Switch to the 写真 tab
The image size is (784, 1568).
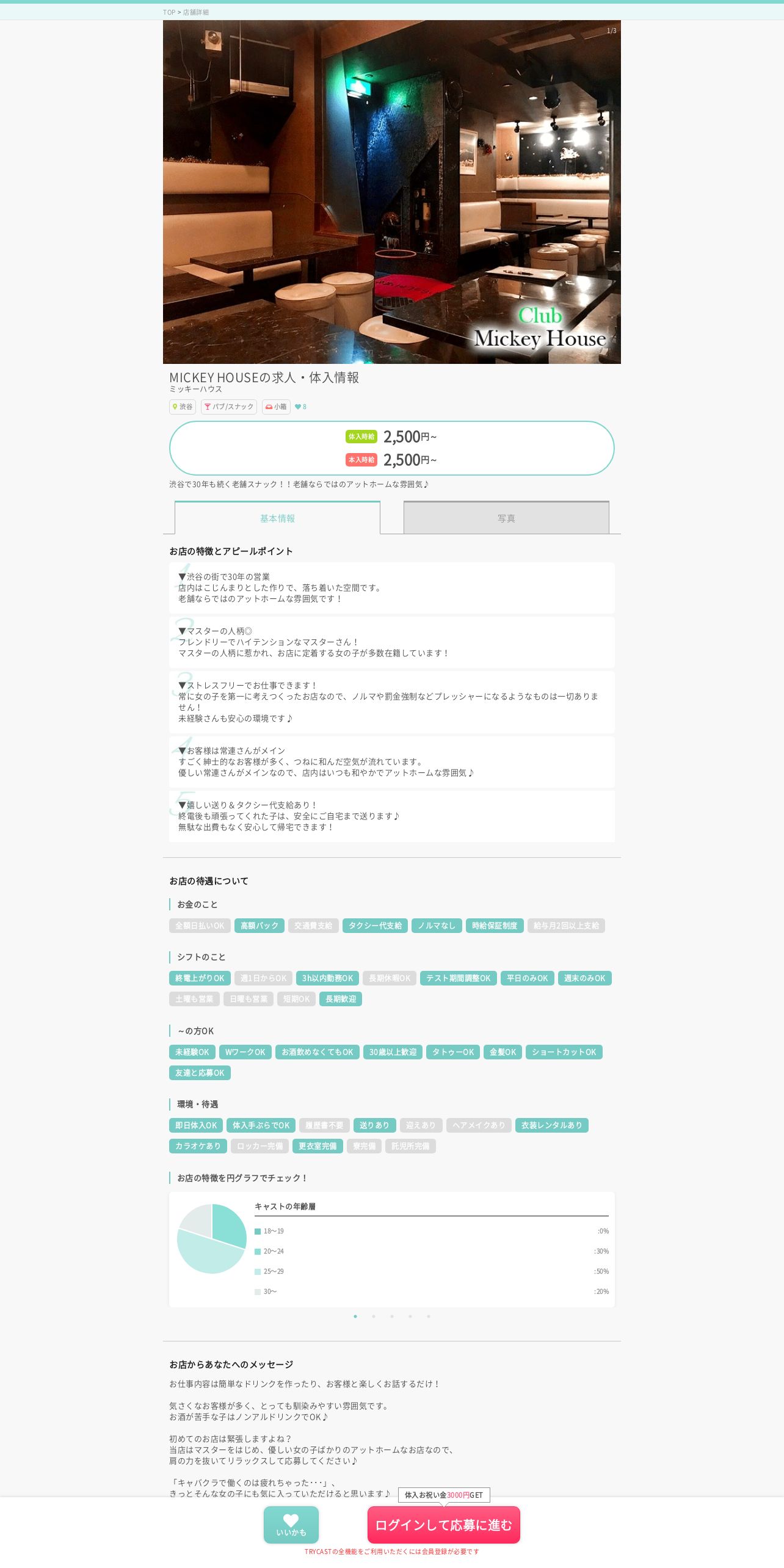[x=506, y=518]
